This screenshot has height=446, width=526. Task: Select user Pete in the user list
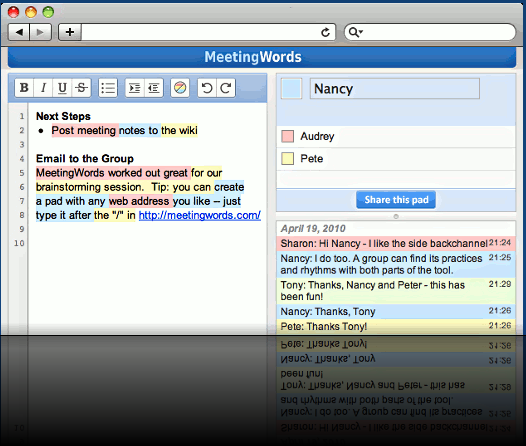pos(396,159)
